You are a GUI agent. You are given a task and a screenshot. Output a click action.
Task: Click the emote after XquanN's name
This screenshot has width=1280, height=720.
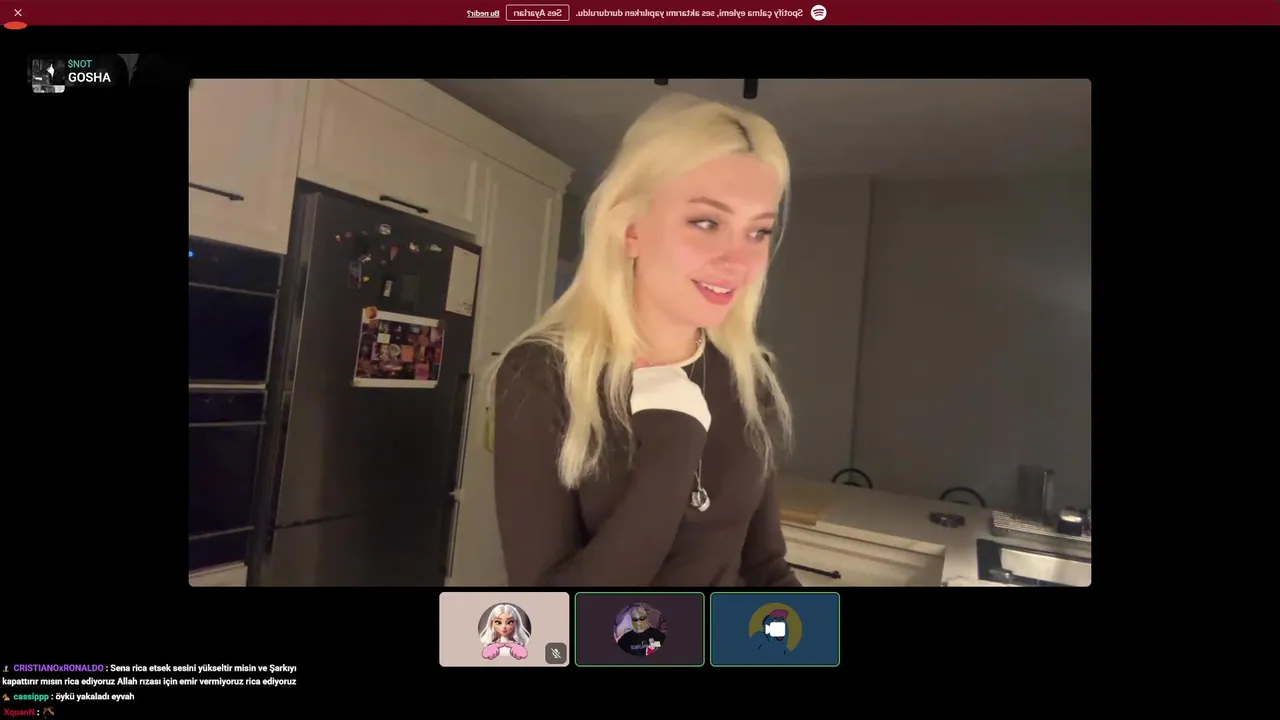(48, 712)
